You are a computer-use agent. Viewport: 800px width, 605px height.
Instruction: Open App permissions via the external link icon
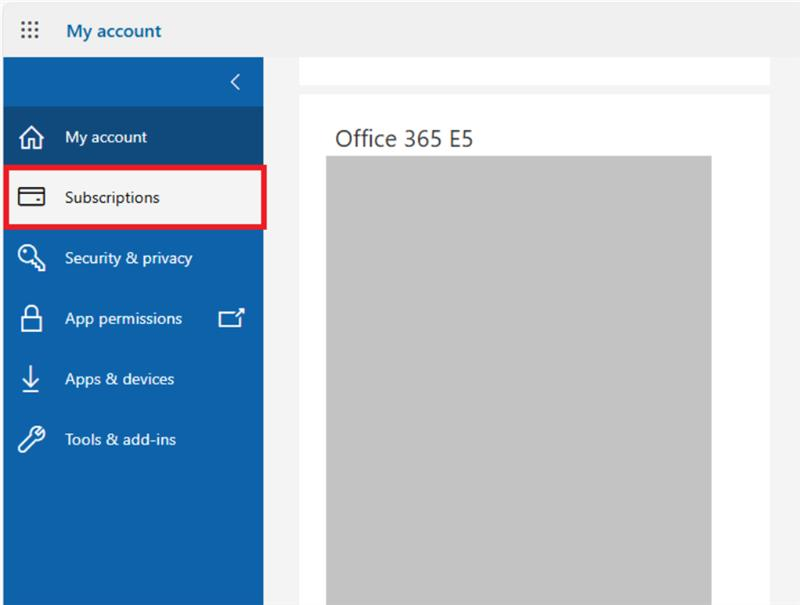[231, 318]
